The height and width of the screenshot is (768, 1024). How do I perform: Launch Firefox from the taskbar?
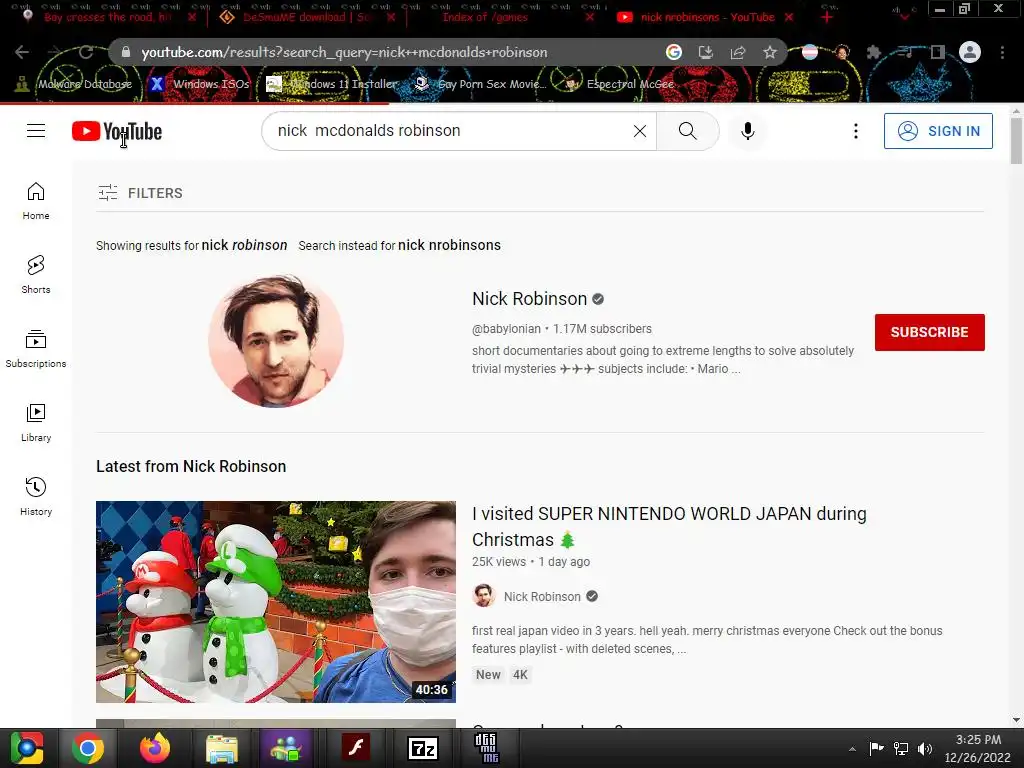(x=155, y=748)
